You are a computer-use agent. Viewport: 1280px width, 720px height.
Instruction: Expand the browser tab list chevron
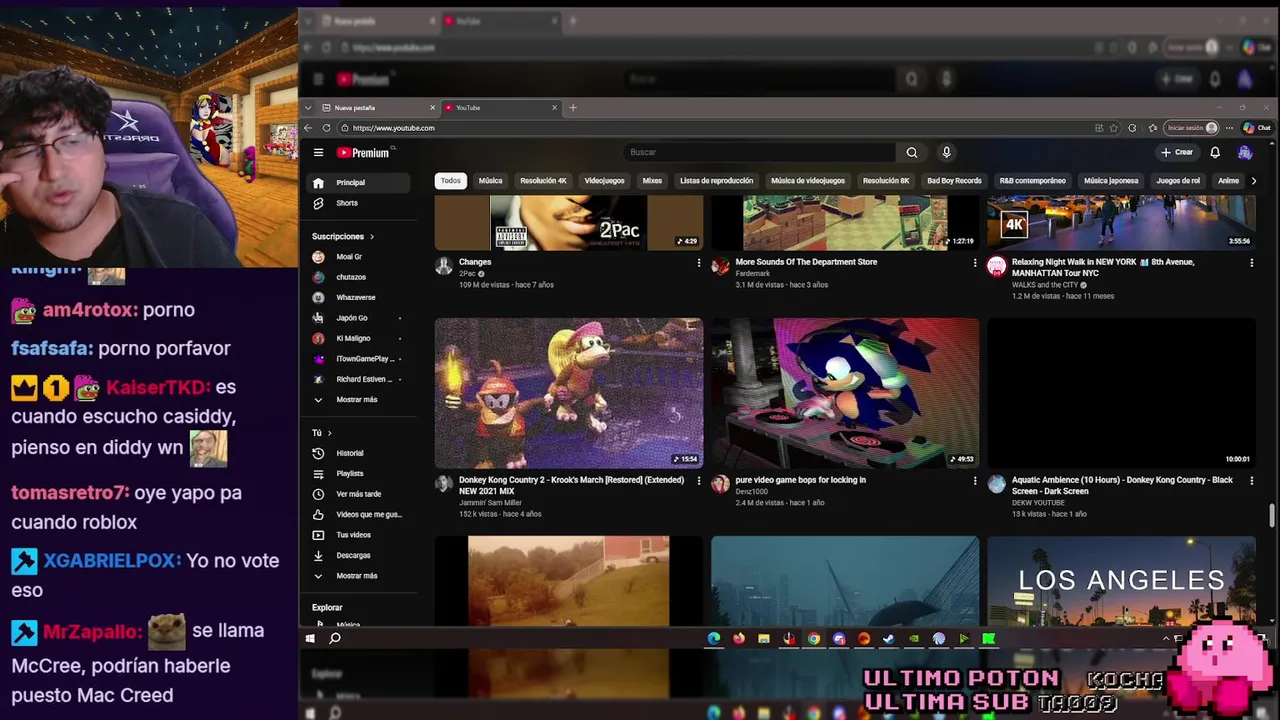308,107
